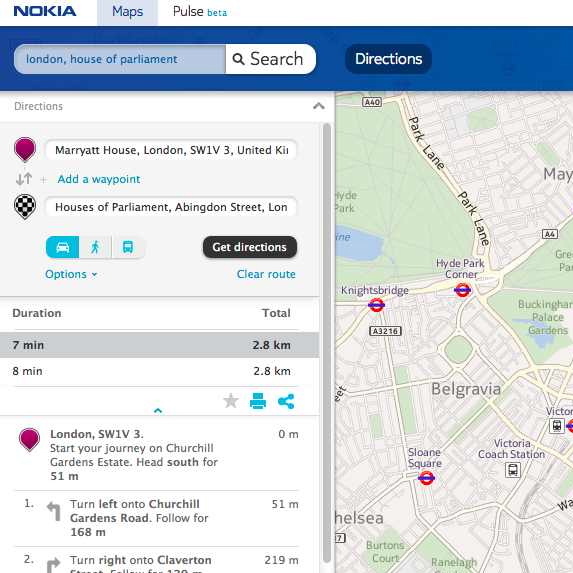Click the Nokia logo
Screen dimensions: 573x573
click(45, 11)
